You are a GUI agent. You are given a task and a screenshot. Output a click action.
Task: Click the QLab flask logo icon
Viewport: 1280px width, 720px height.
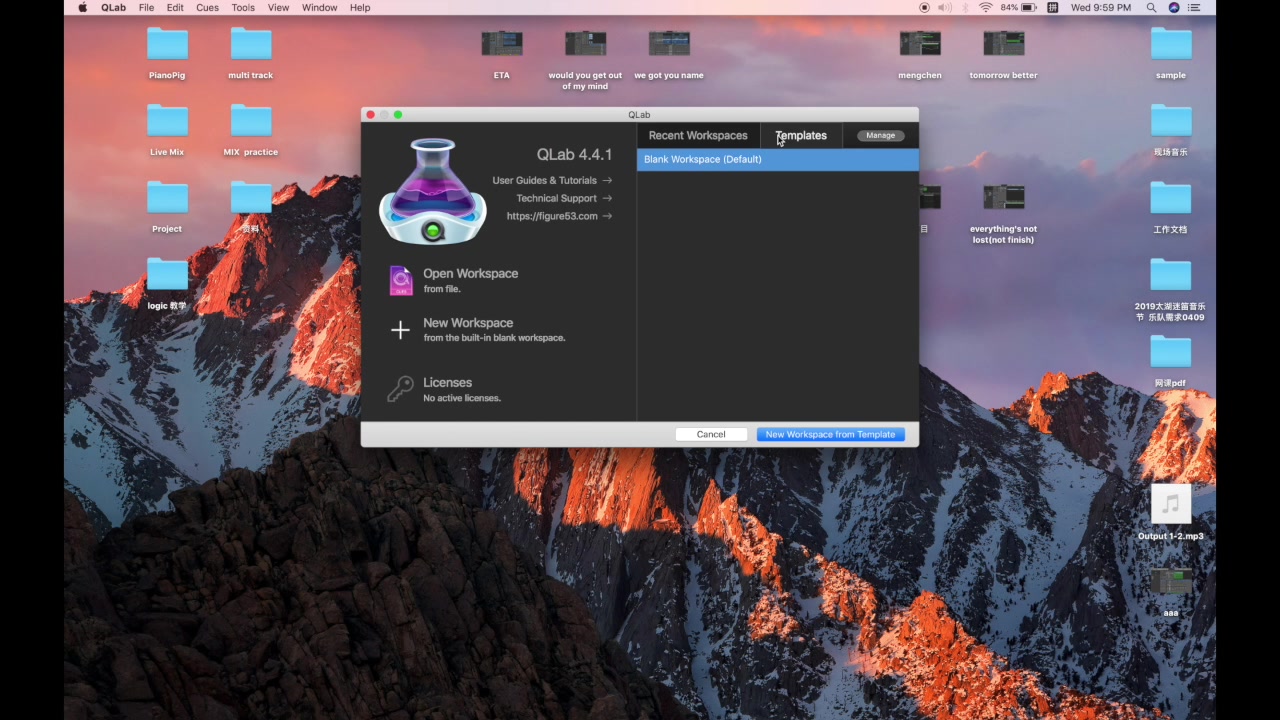tap(432, 191)
